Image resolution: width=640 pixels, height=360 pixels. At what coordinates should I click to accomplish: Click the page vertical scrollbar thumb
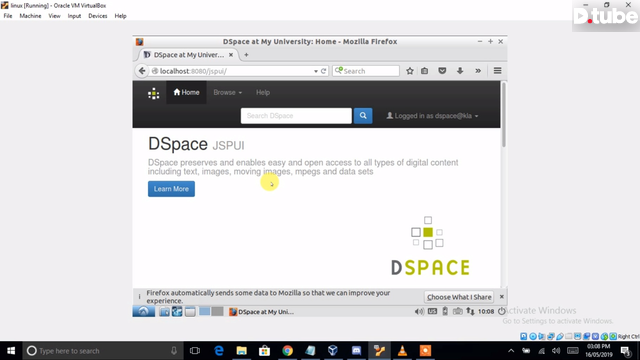coord(504,115)
